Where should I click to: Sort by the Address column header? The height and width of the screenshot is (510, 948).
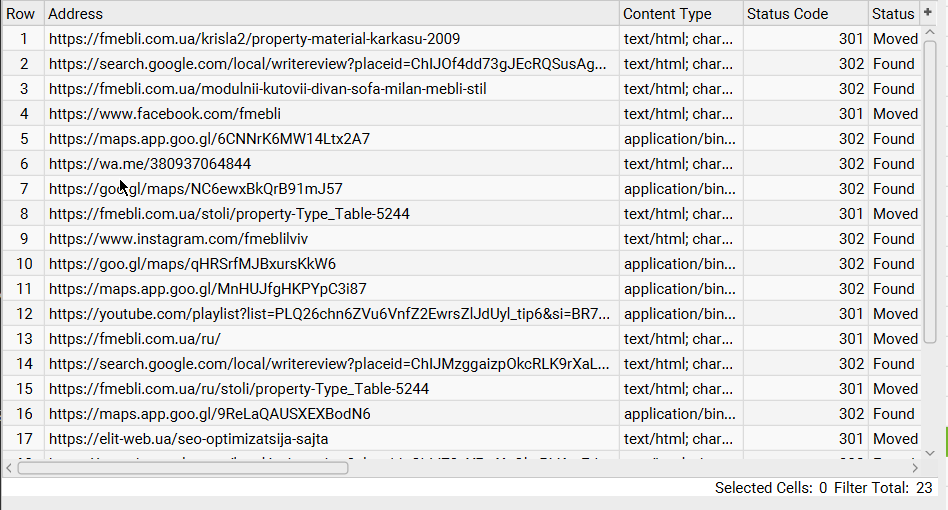pyautogui.click(x=330, y=14)
